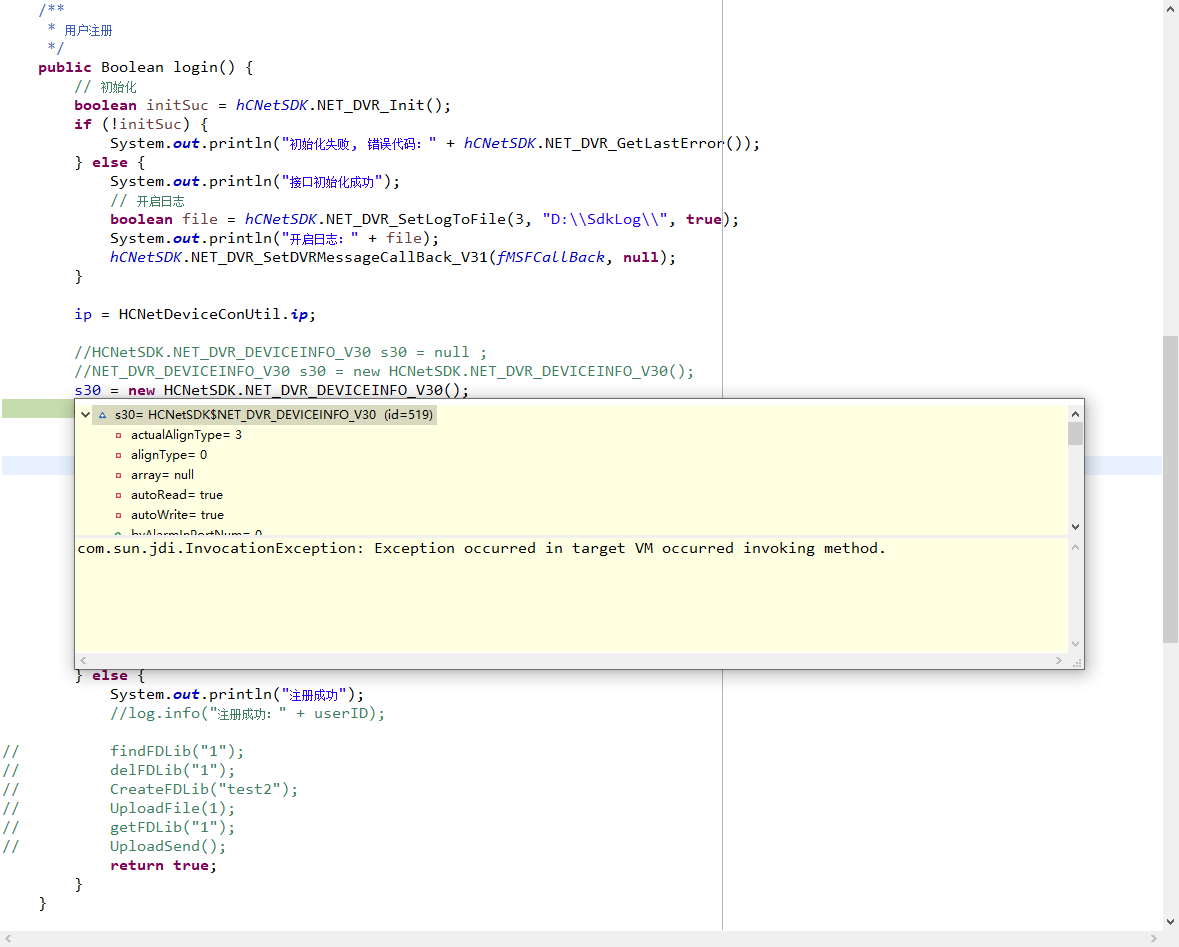Click the red field icon beside alignType
Screen dimensions: 1179x947
click(117, 454)
